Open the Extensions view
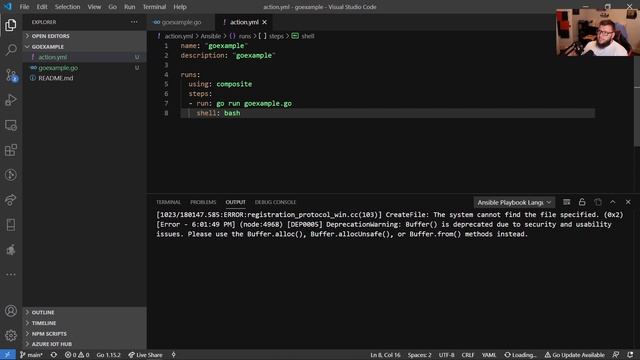Viewport: 640px width, 360px height. (11, 150)
